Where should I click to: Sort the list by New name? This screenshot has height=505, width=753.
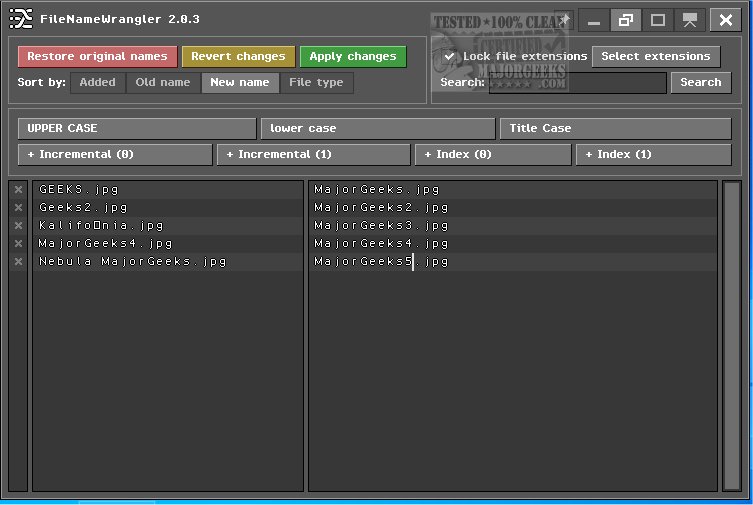click(x=240, y=83)
